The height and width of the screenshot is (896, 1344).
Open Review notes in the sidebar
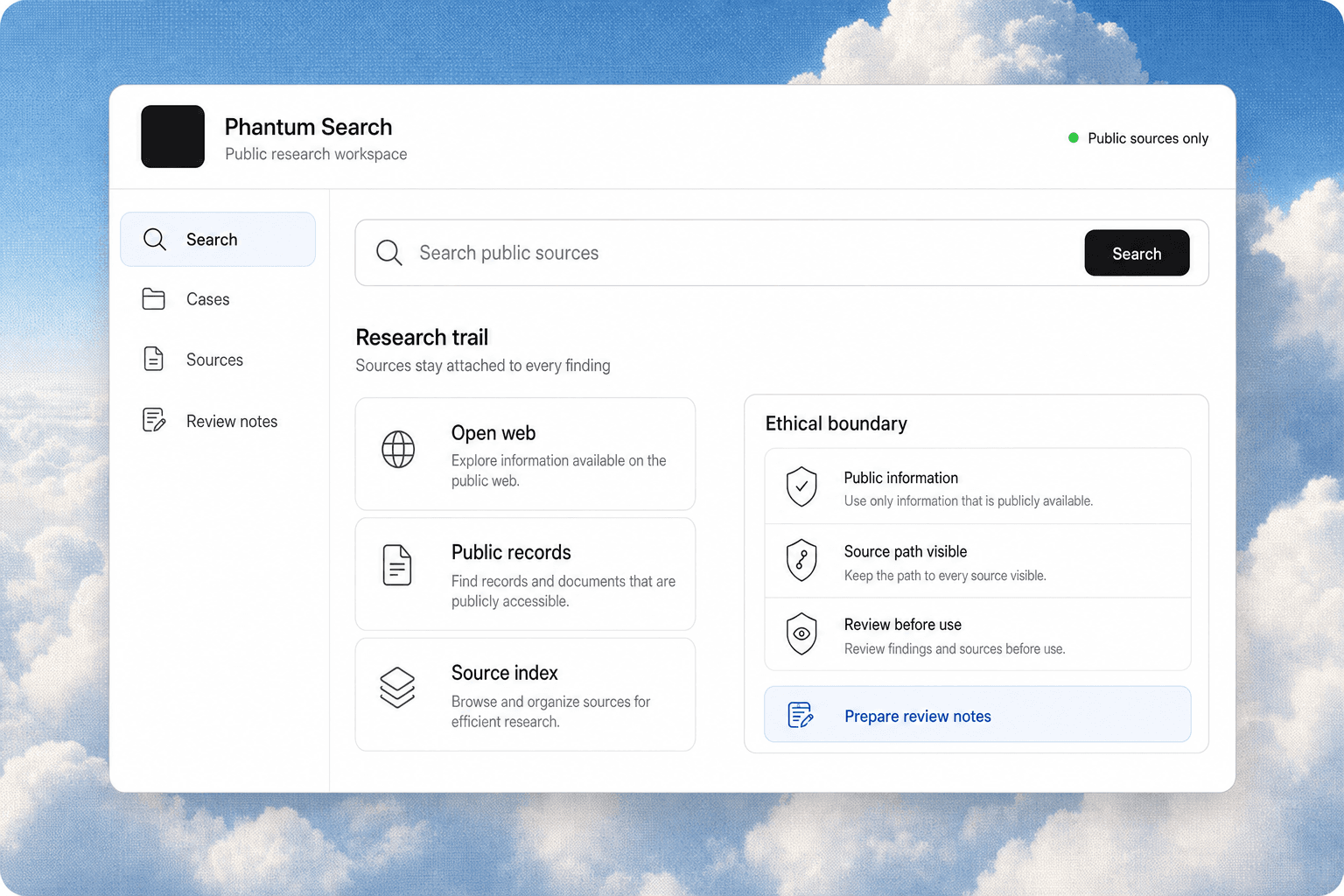(218, 421)
